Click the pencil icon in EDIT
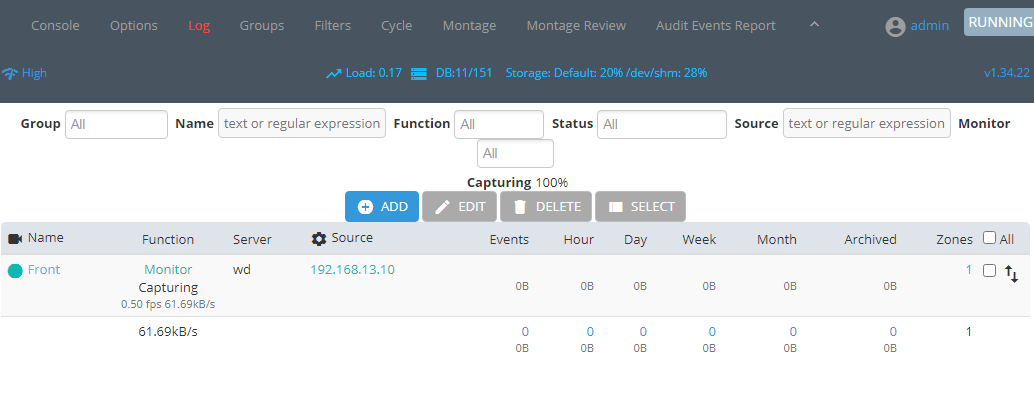This screenshot has height=395, width=1034. point(442,207)
